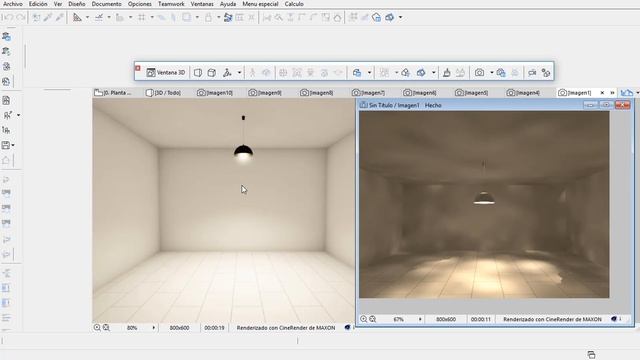Open the dropdown arrow next to the grid icon
Screen dimensions: 640x360
pos(152,18)
